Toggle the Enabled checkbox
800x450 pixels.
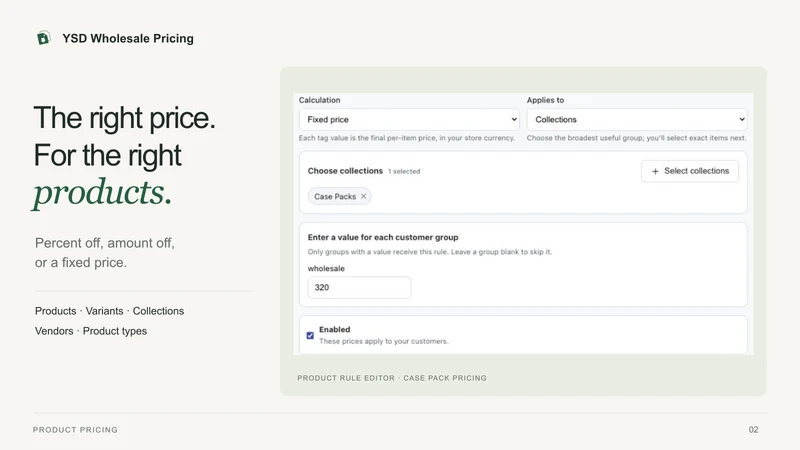pos(310,335)
